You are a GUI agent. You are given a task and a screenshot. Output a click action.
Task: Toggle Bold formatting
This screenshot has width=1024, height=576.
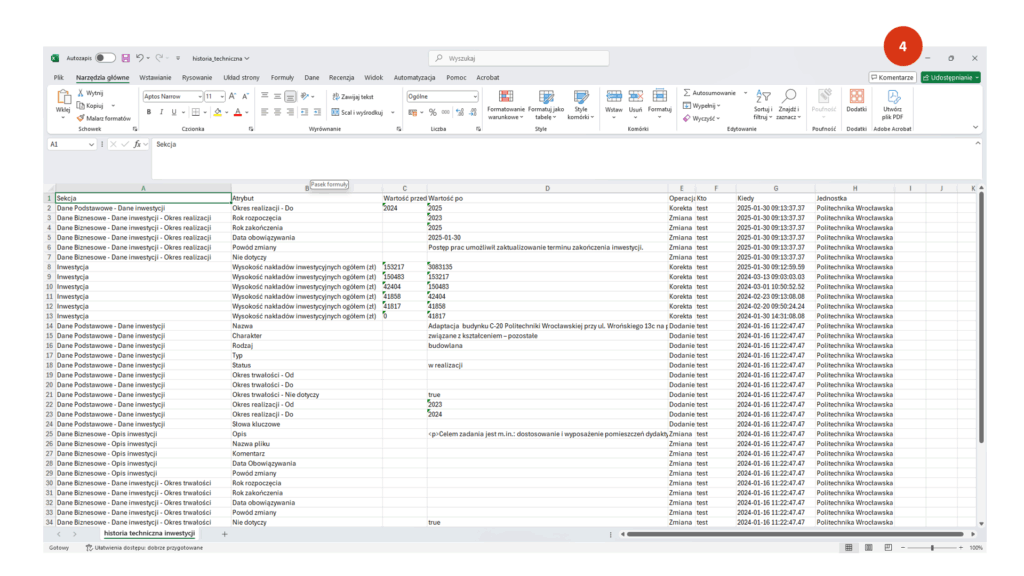coord(149,112)
